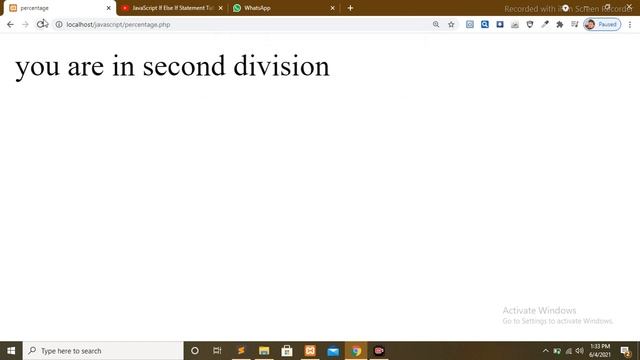Go back to the previous page

10,24
